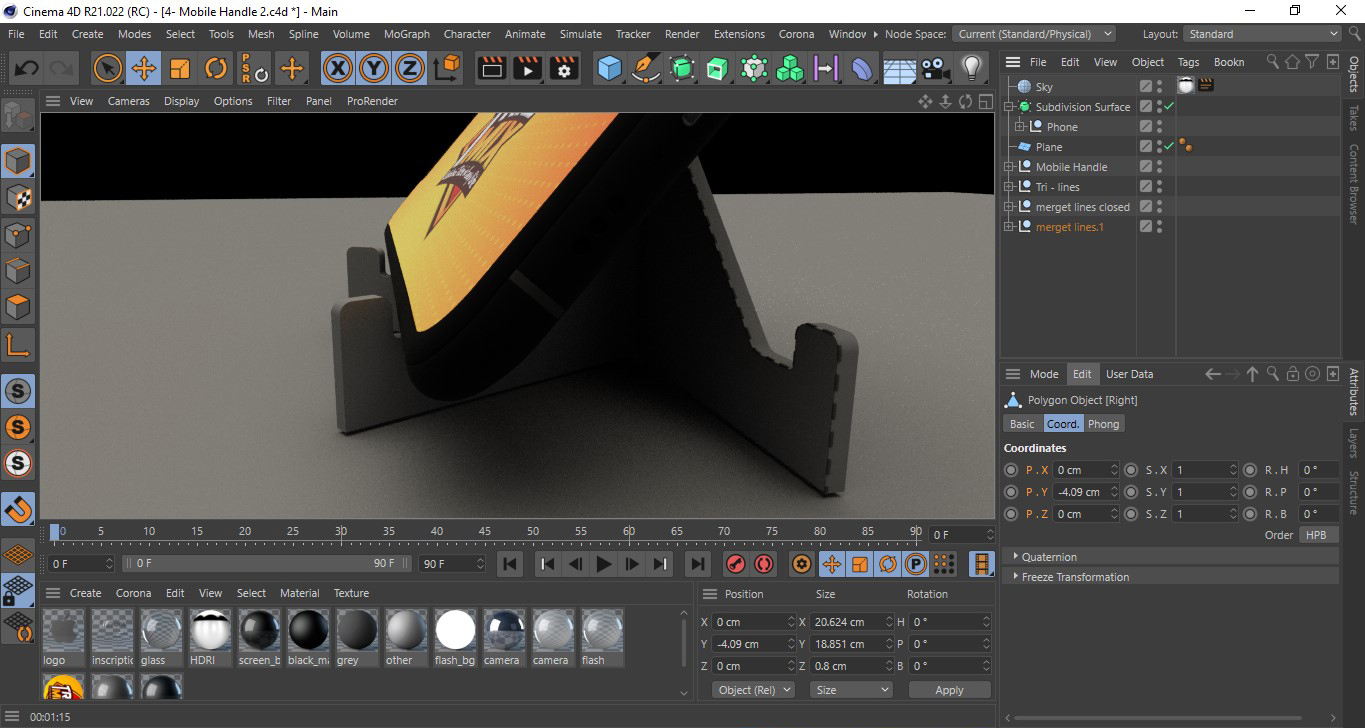This screenshot has height=728, width=1365.
Task: Select the Scale tool
Action: click(180, 68)
